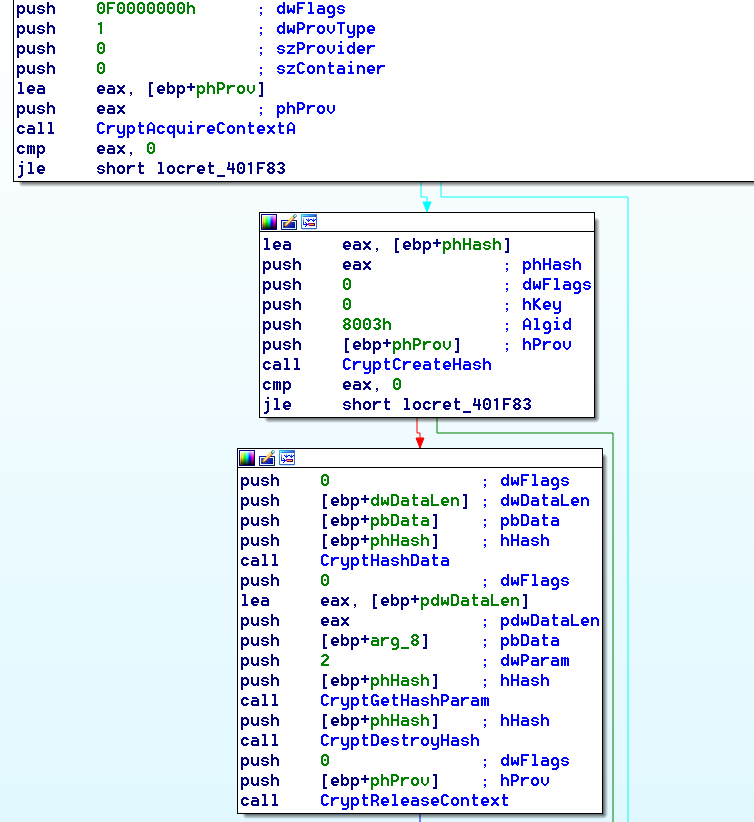Click group nodes icon in CryptCreateHash block
Screen dimensions: 754x822
click(x=309, y=222)
